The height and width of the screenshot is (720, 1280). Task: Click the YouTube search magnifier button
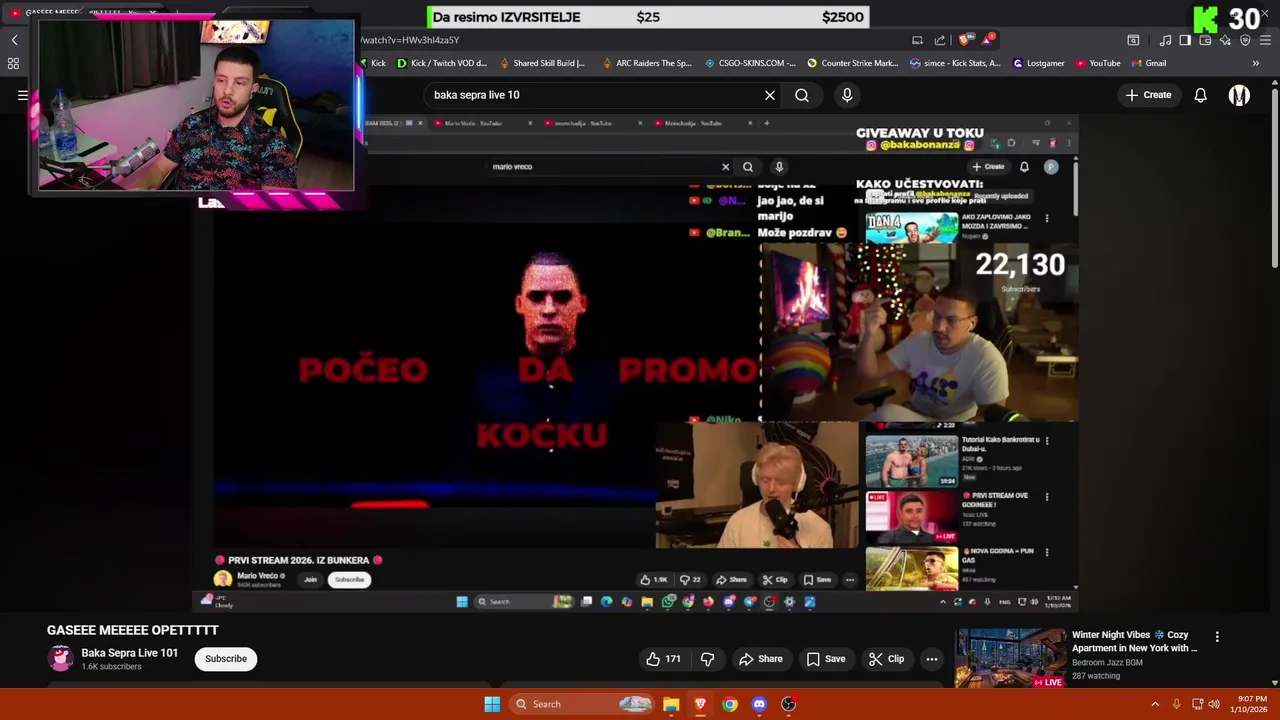802,95
